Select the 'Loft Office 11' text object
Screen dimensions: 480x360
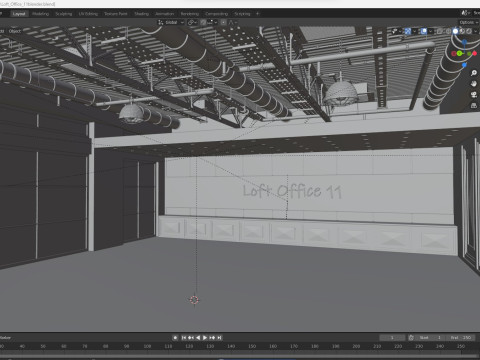click(292, 191)
